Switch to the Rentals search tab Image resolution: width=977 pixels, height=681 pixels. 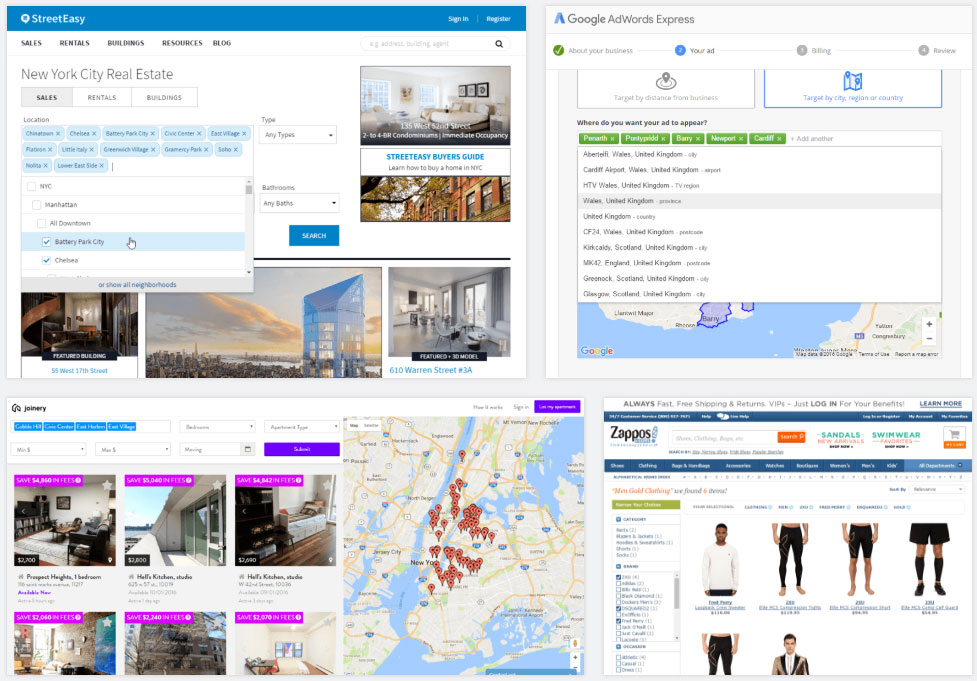click(102, 98)
